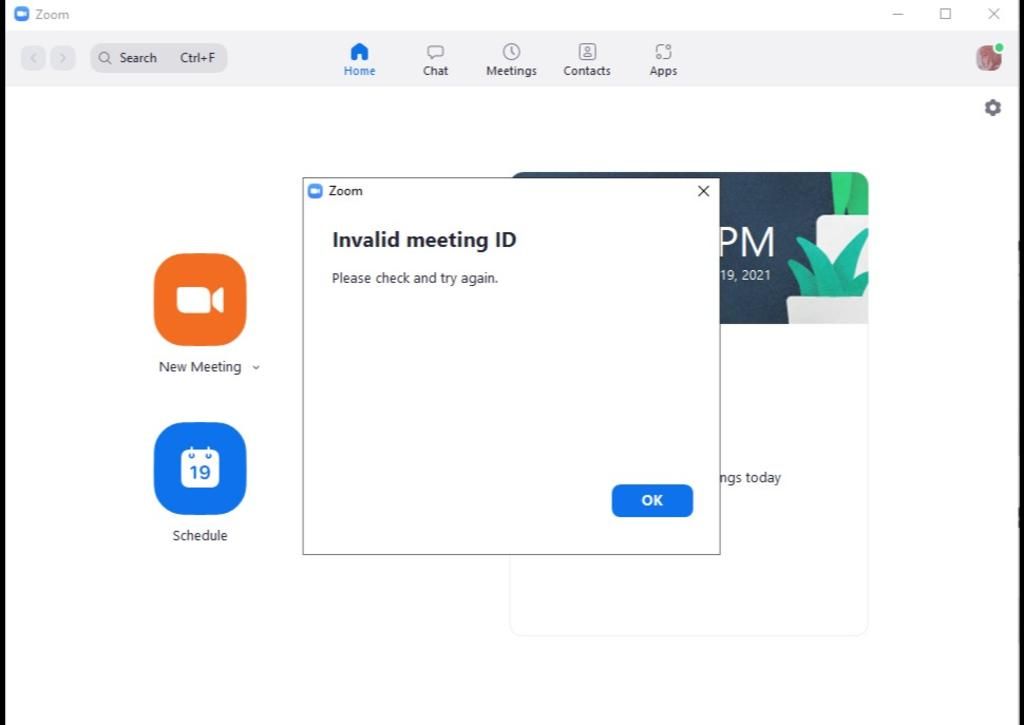
Task: Maximize the Zoom main window
Action: pyautogui.click(x=945, y=14)
